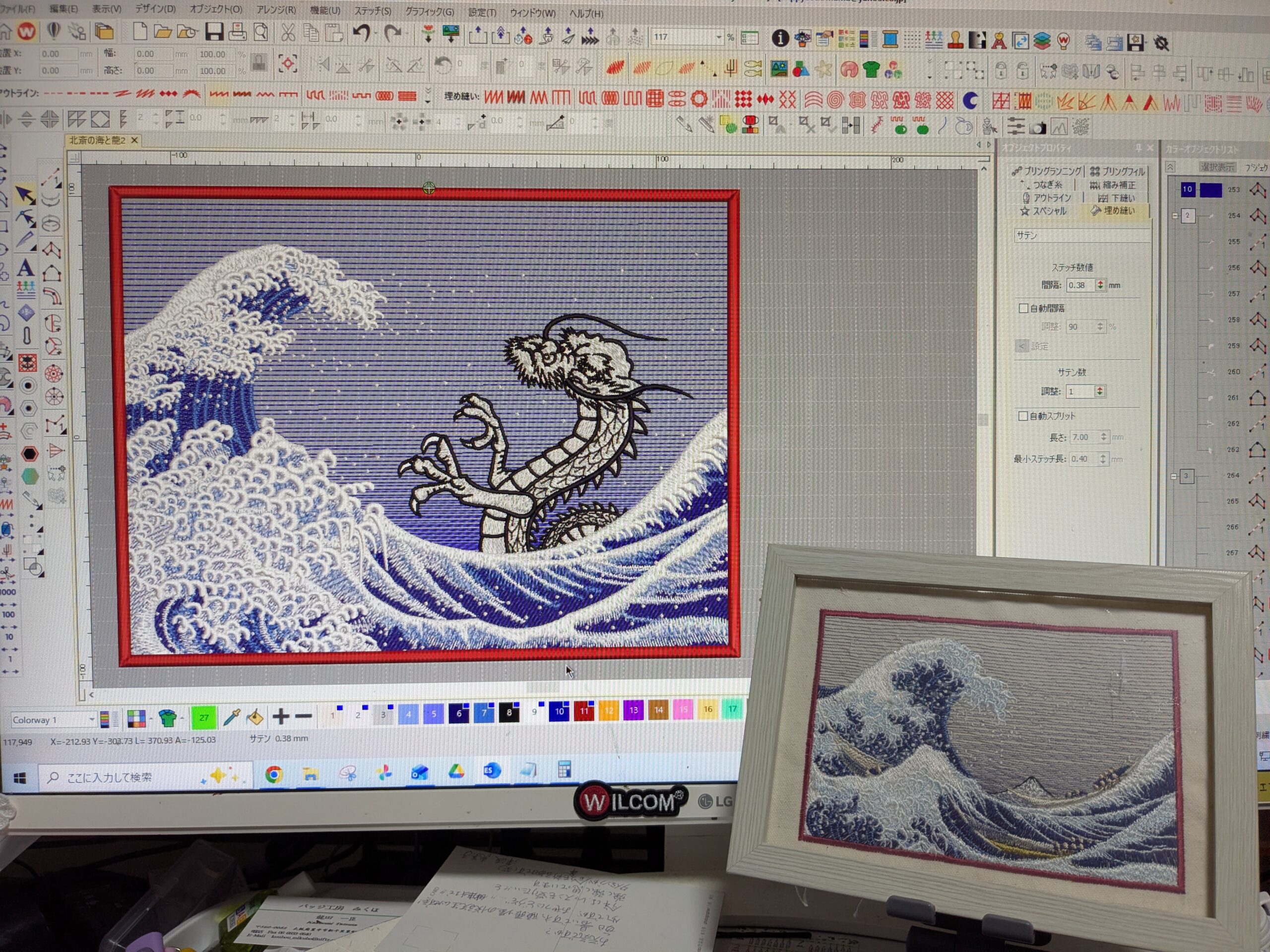The image size is (1270, 952).
Task: Open design information with the black i icon
Action: [780, 39]
